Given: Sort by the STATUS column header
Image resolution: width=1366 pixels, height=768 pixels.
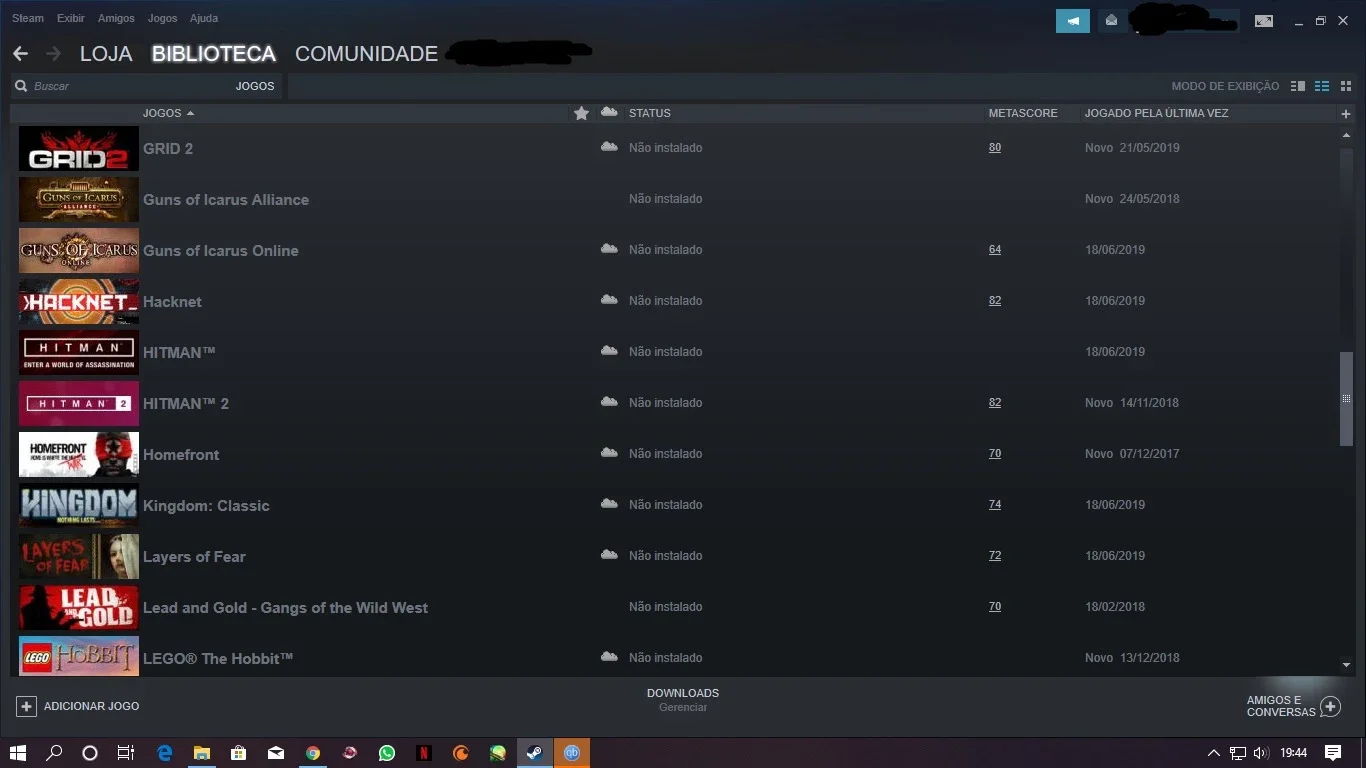Looking at the screenshot, I should pyautogui.click(x=650, y=114).
